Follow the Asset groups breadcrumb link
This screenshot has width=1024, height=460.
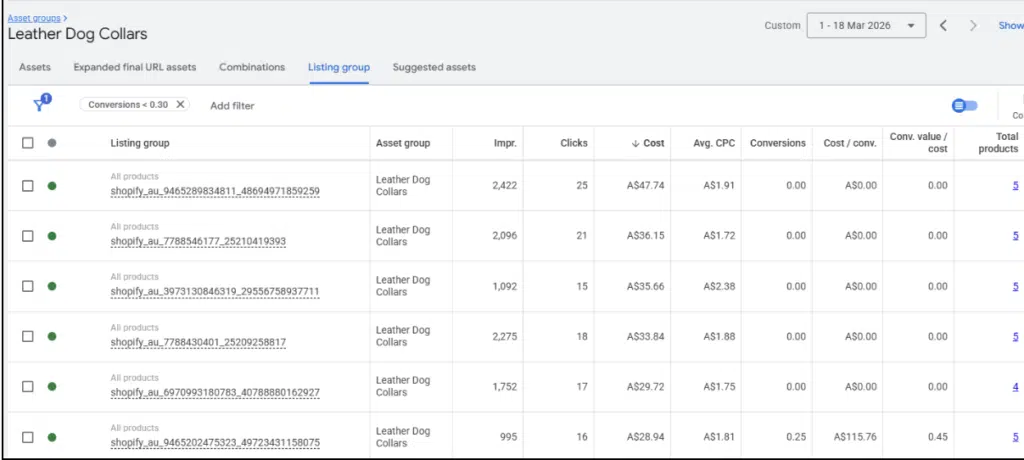click(x=34, y=18)
